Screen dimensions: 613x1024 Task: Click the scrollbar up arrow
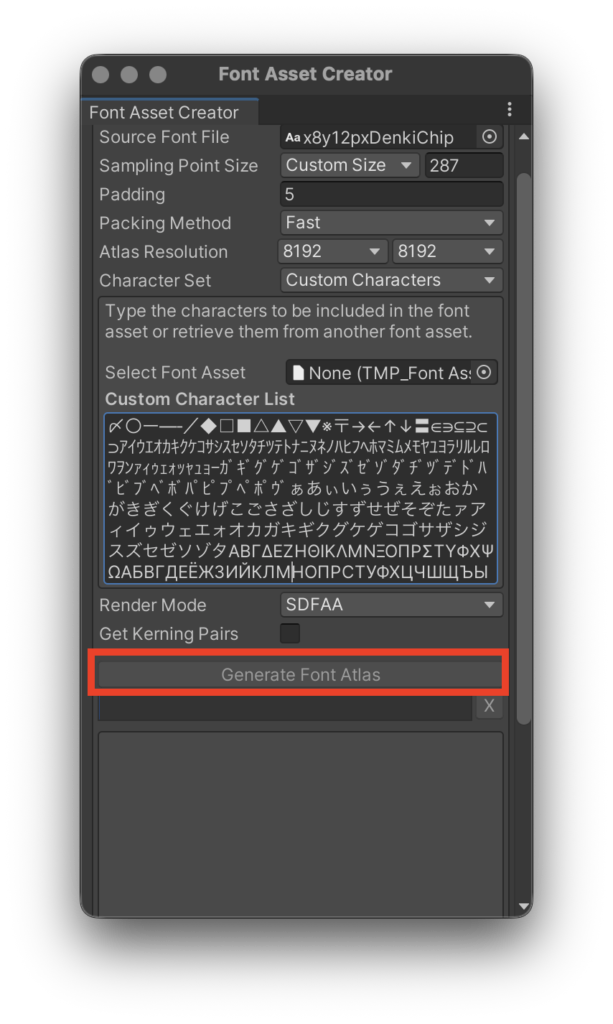click(523, 136)
